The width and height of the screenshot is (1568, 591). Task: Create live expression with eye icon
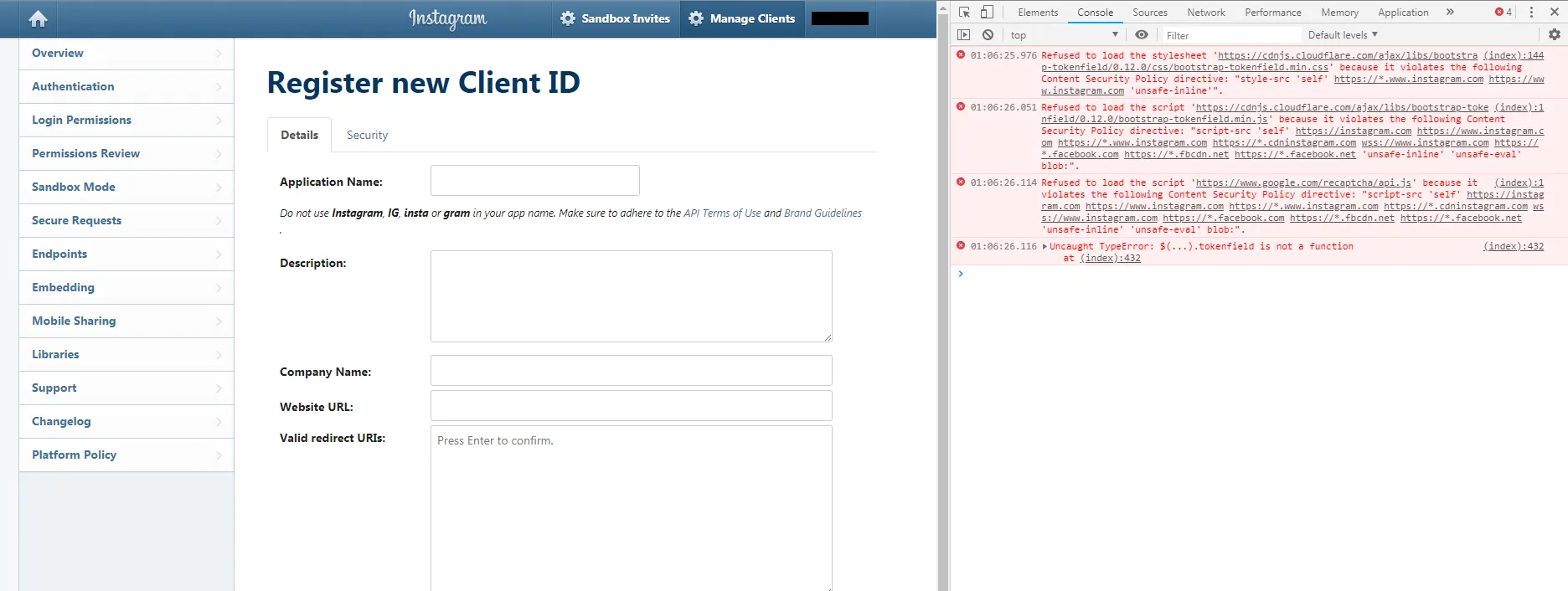(x=1142, y=34)
